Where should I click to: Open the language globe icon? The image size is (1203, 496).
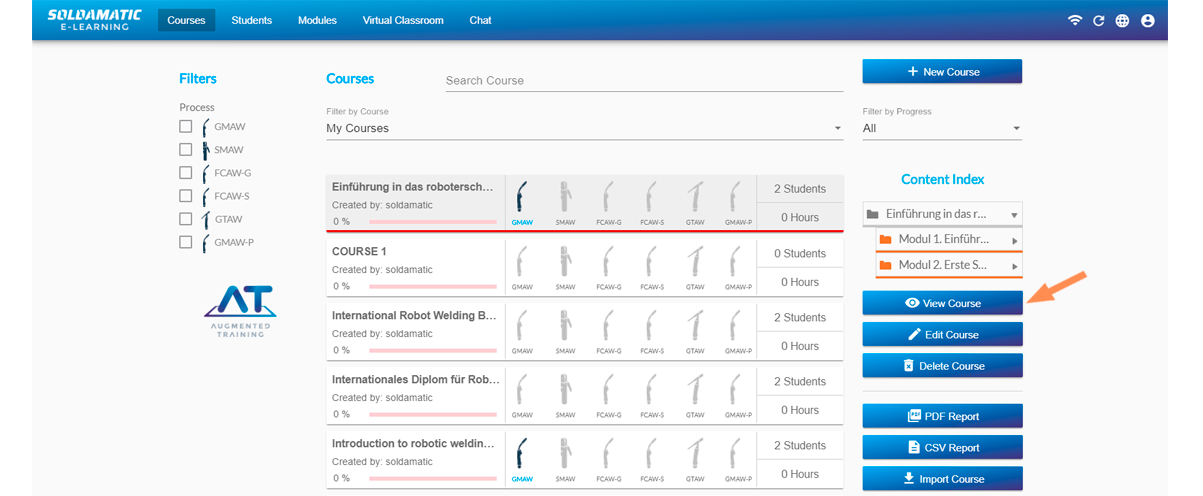click(1123, 20)
